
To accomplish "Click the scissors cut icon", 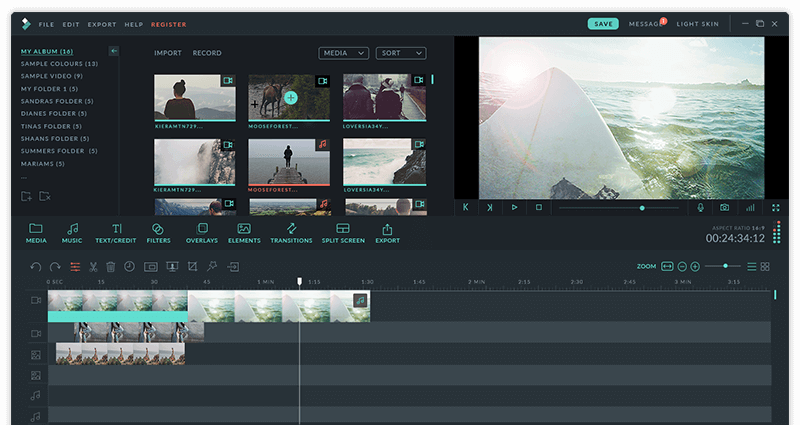I will tap(93, 266).
